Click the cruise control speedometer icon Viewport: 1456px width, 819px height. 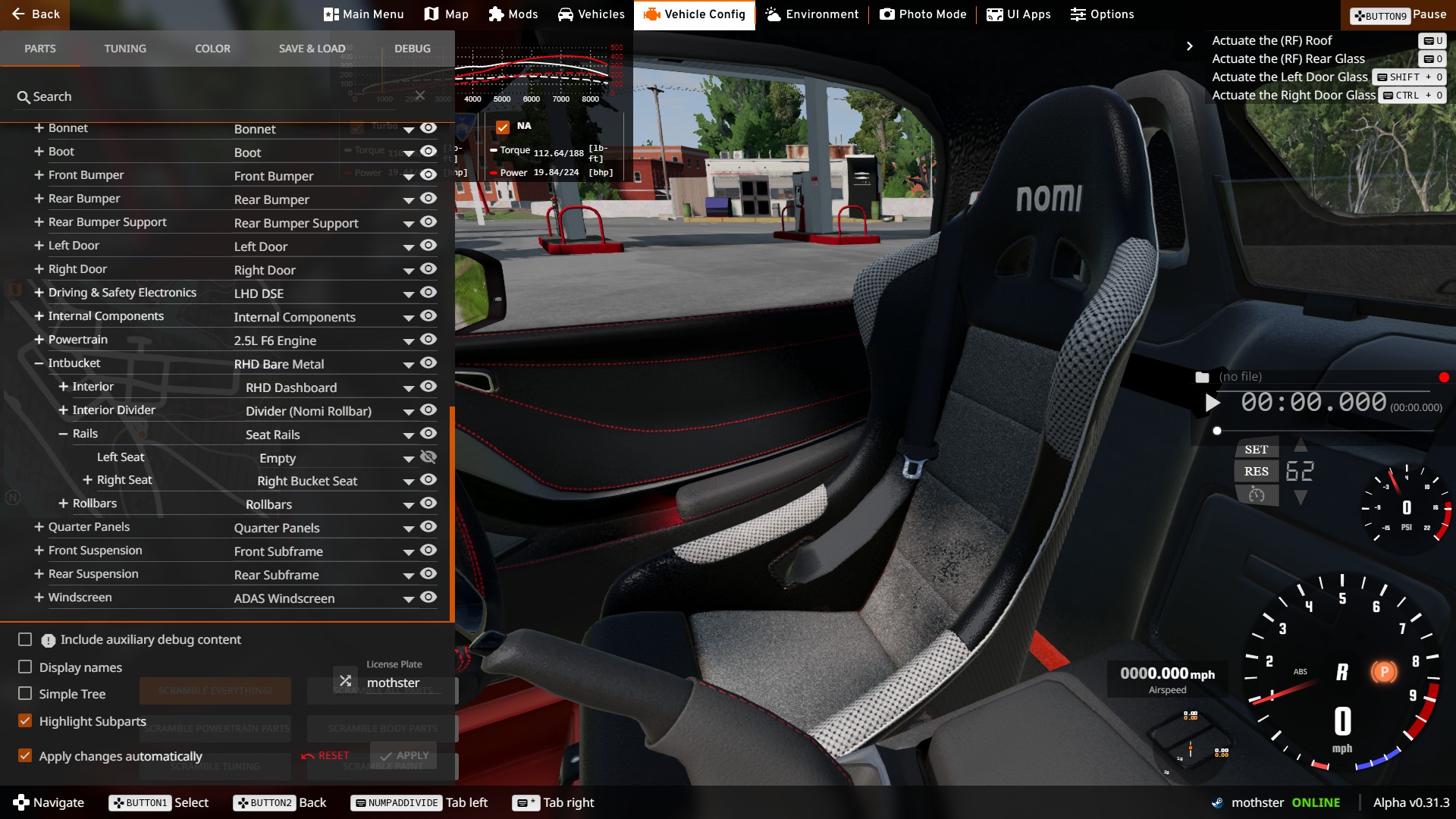(1257, 495)
